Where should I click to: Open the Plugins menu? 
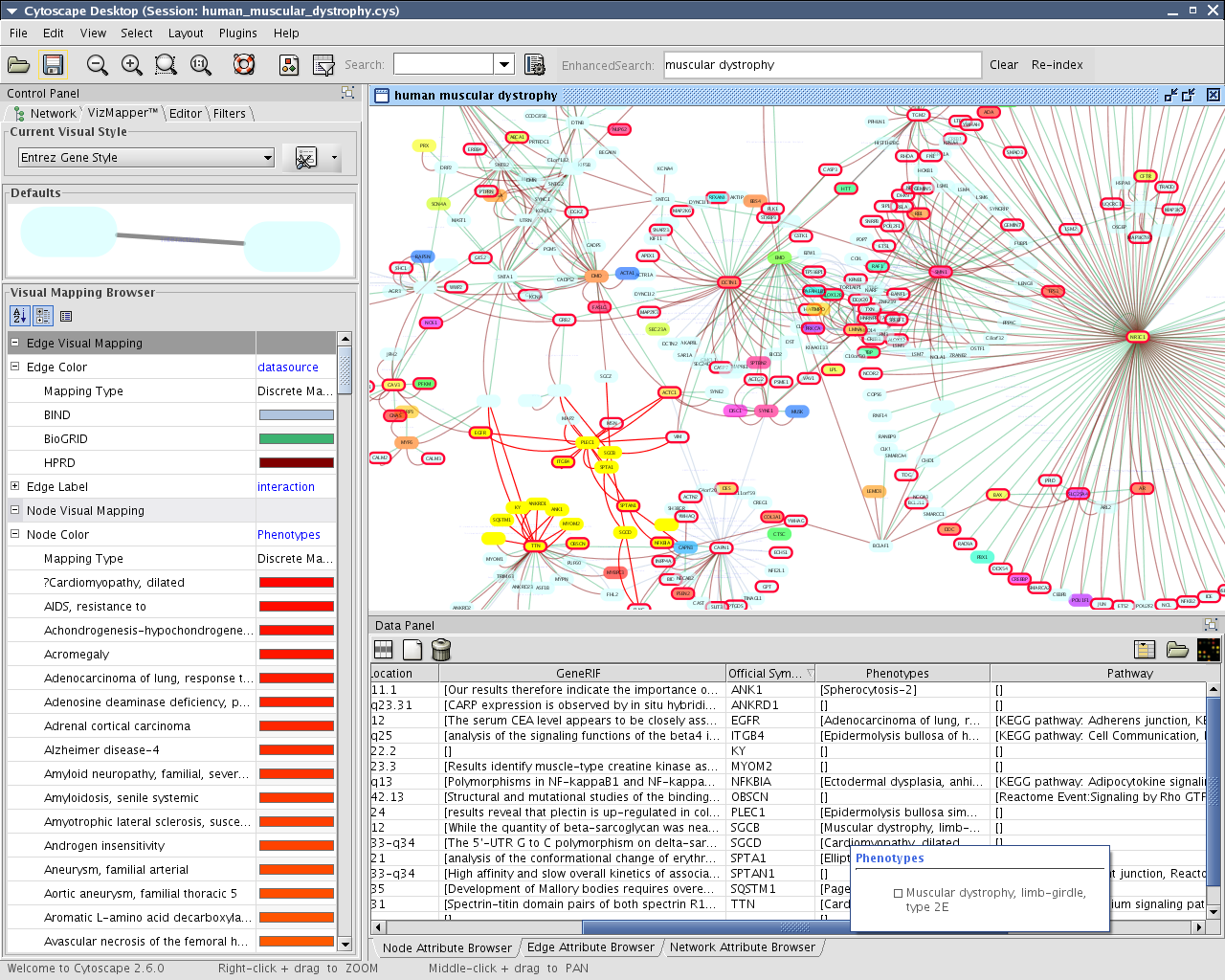coord(237,33)
